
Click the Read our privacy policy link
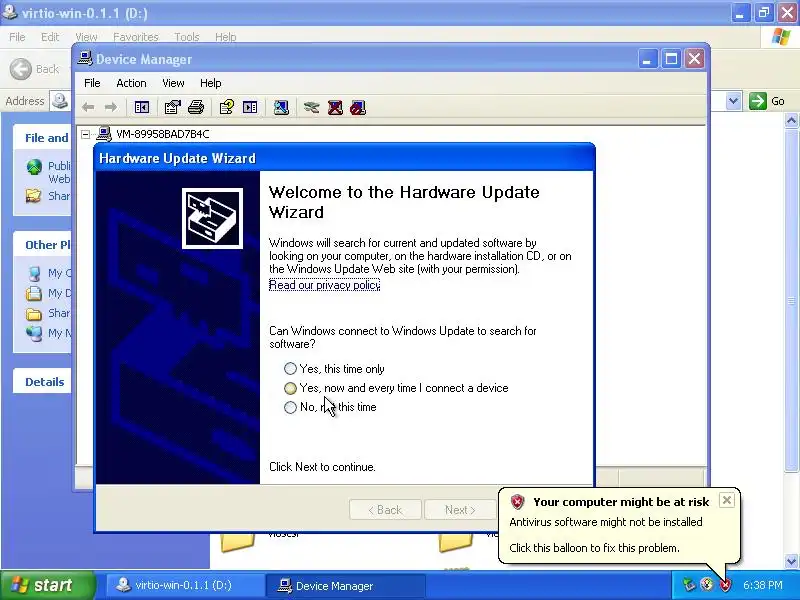coord(324,285)
